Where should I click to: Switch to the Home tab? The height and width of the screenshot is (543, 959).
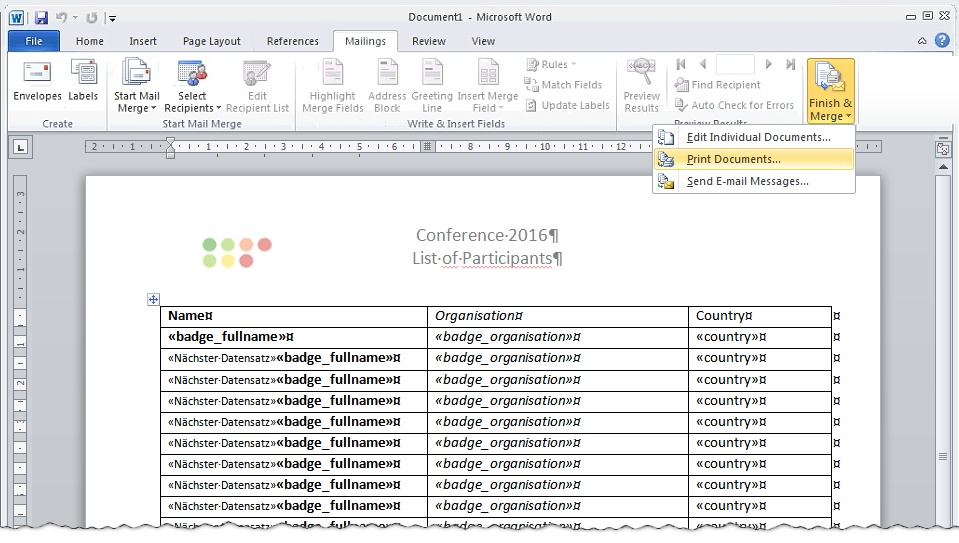tap(89, 41)
